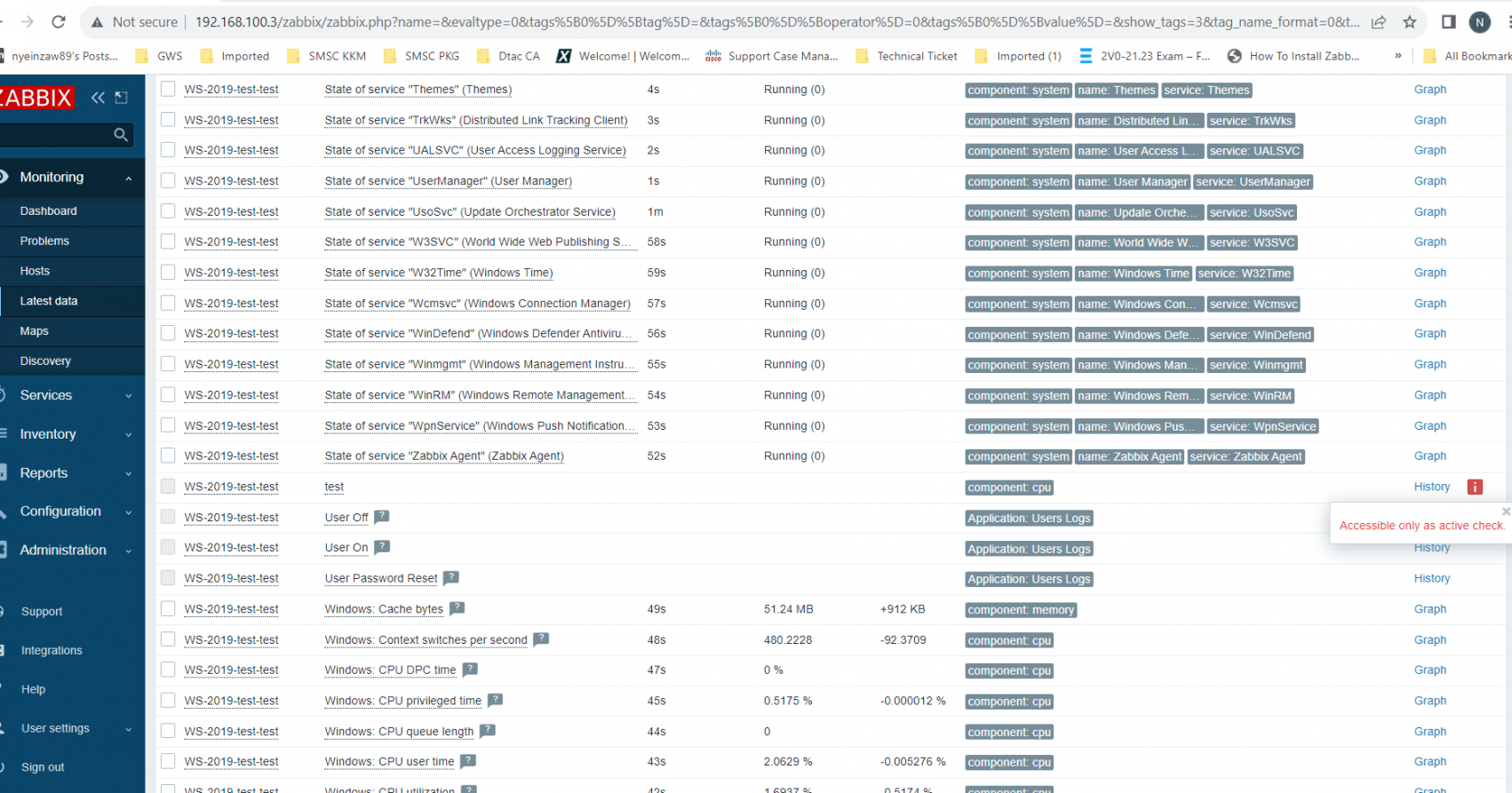Collapse the Zabbix sidebar with double-arrow icon
Viewport: 1512px width, 793px height.
tap(98, 98)
